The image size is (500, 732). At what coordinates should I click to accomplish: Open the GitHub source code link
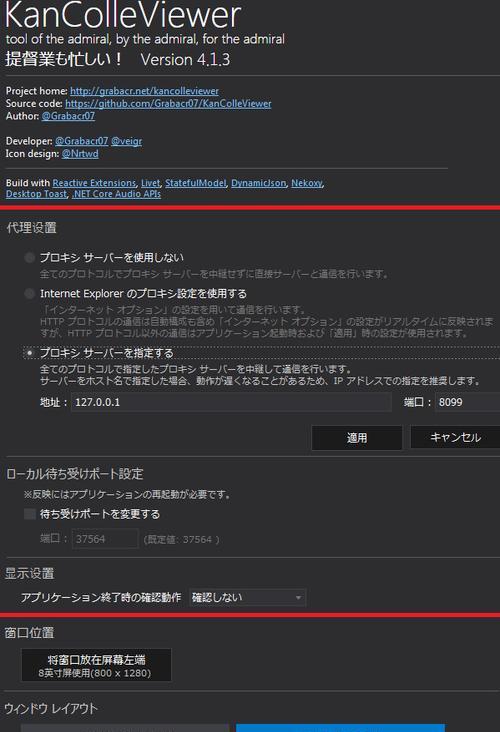[x=168, y=104]
